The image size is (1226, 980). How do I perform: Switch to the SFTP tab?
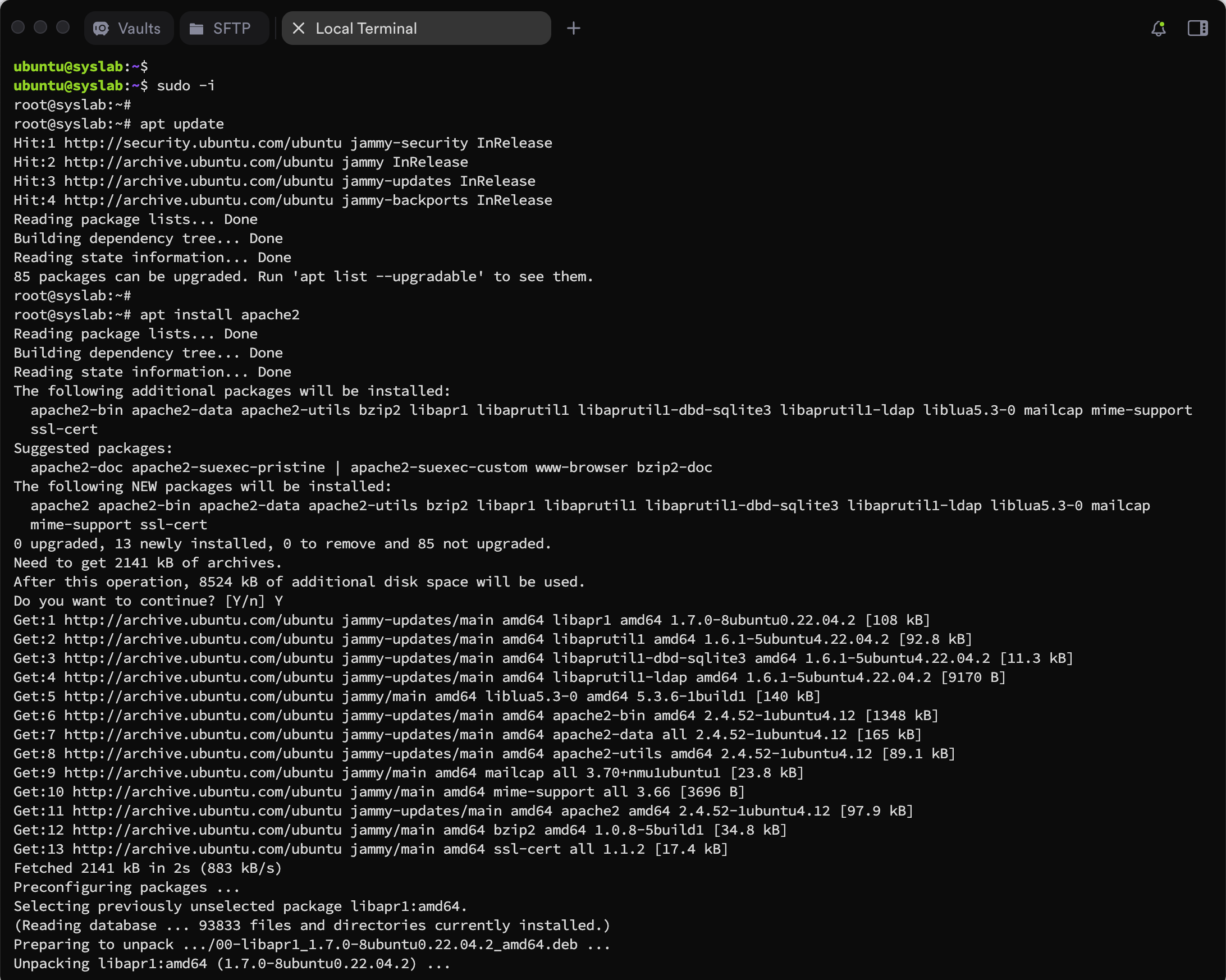[x=224, y=29]
